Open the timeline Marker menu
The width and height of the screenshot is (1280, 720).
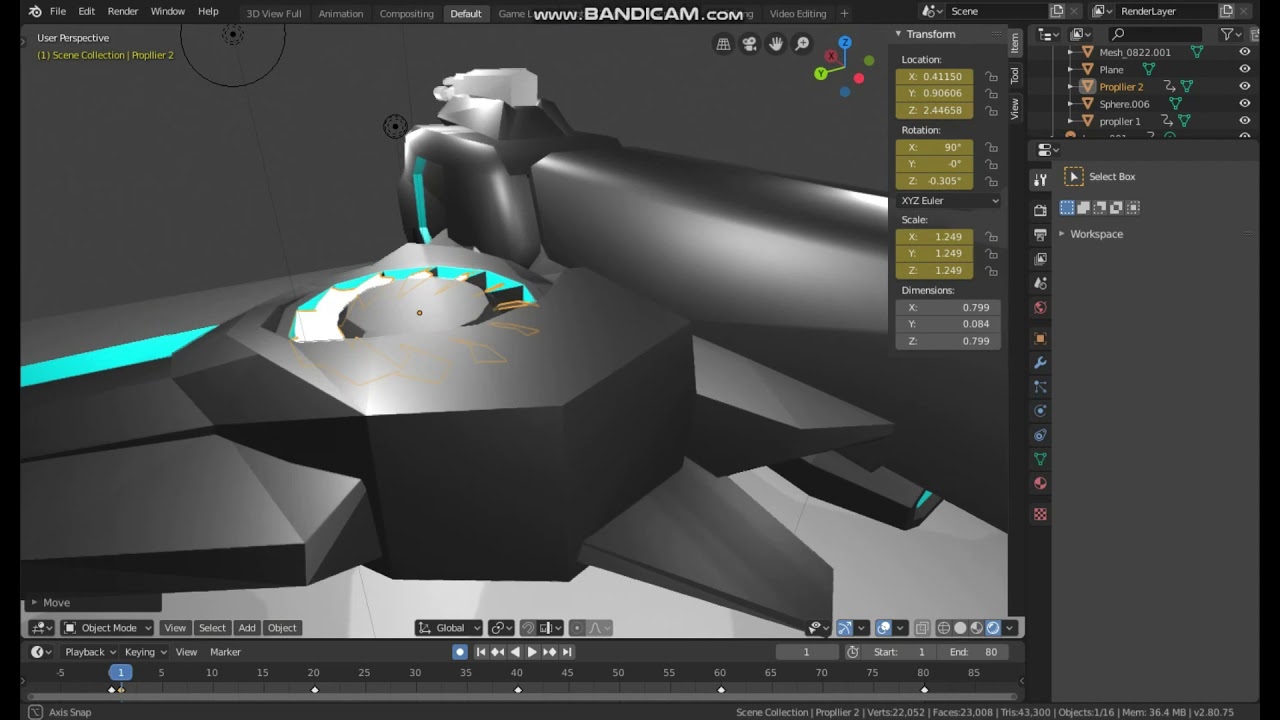click(x=225, y=652)
